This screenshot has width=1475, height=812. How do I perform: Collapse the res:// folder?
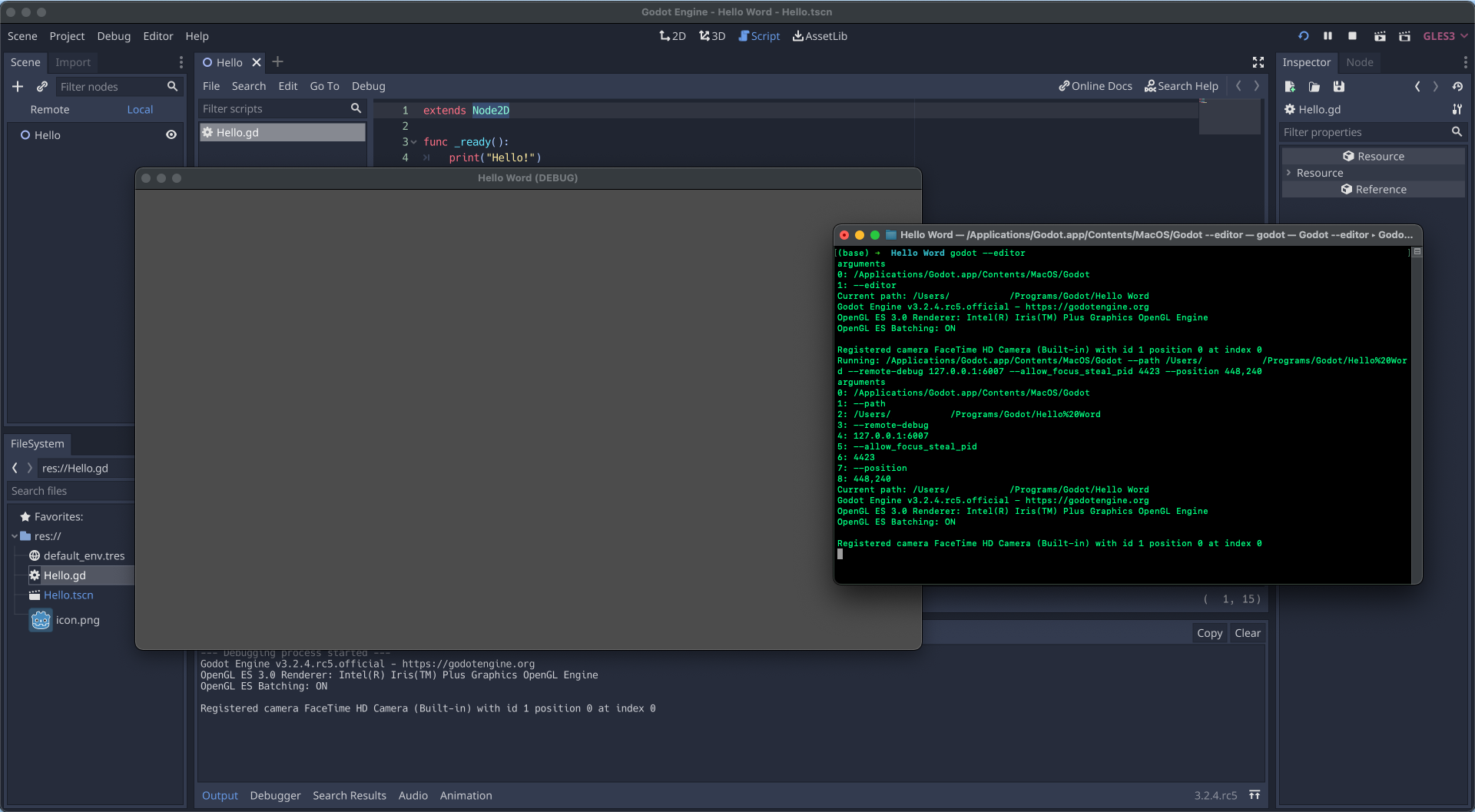click(15, 536)
